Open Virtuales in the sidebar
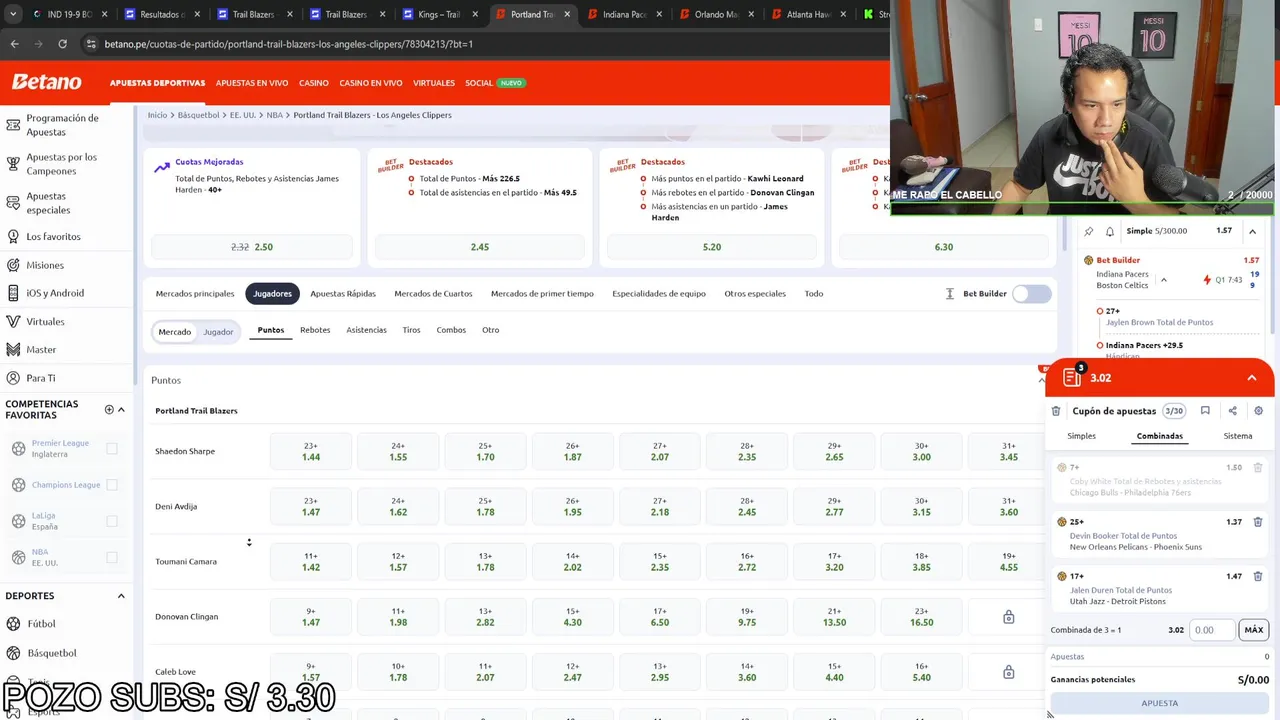 point(45,322)
